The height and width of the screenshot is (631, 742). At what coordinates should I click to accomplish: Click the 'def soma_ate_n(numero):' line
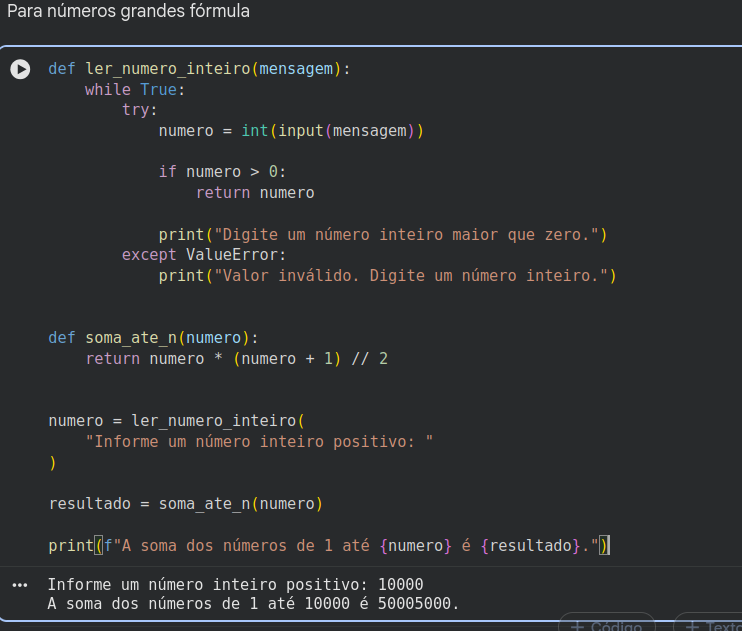pyautogui.click(x=153, y=338)
